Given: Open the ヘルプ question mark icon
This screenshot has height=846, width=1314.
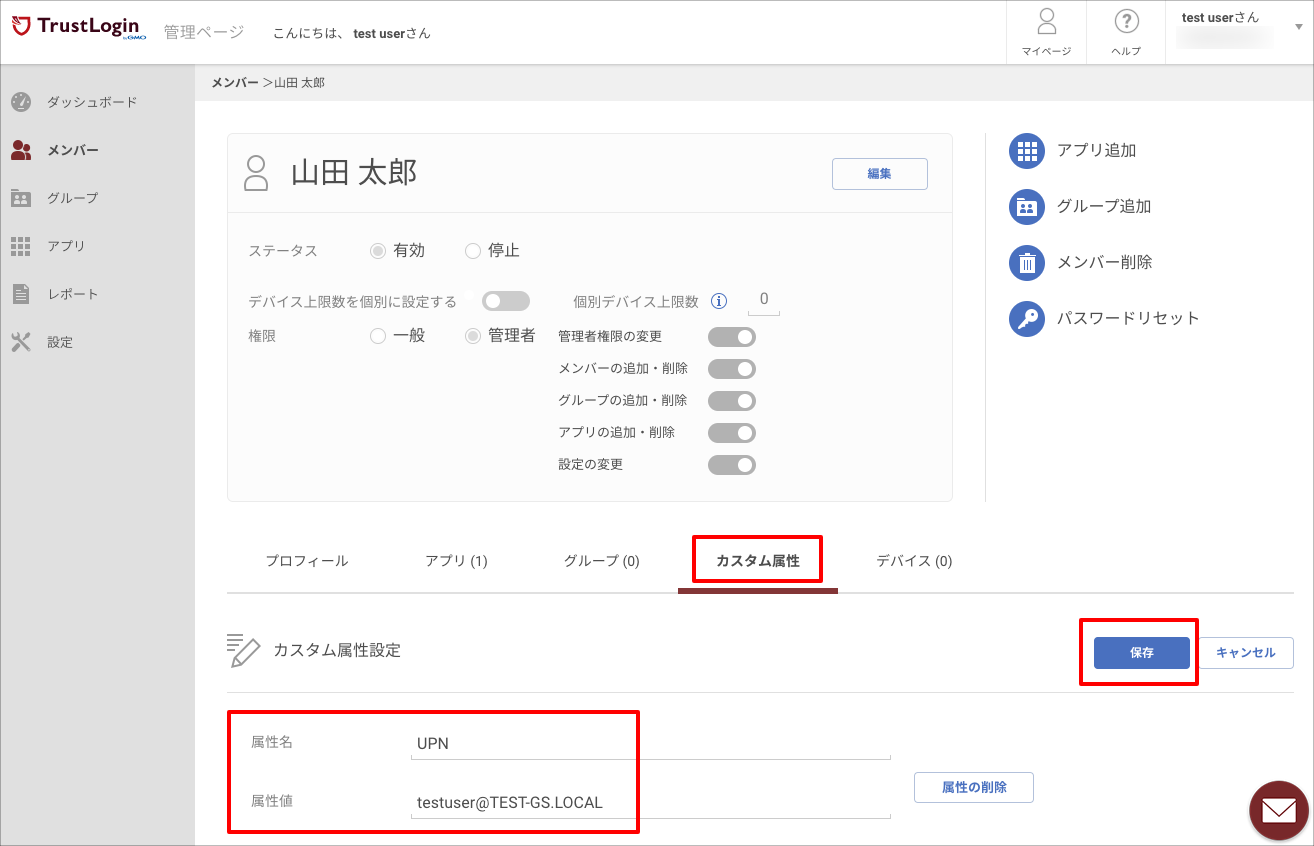Looking at the screenshot, I should 1127,22.
